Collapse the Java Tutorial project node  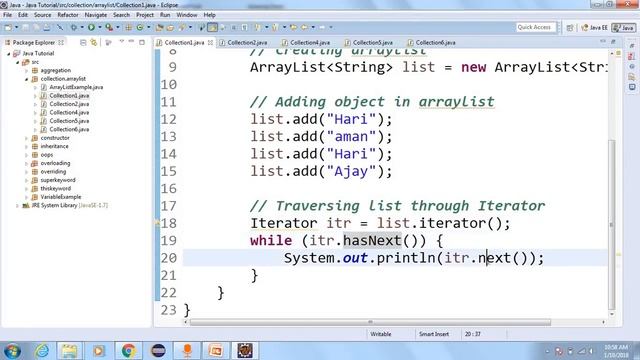click(9, 53)
